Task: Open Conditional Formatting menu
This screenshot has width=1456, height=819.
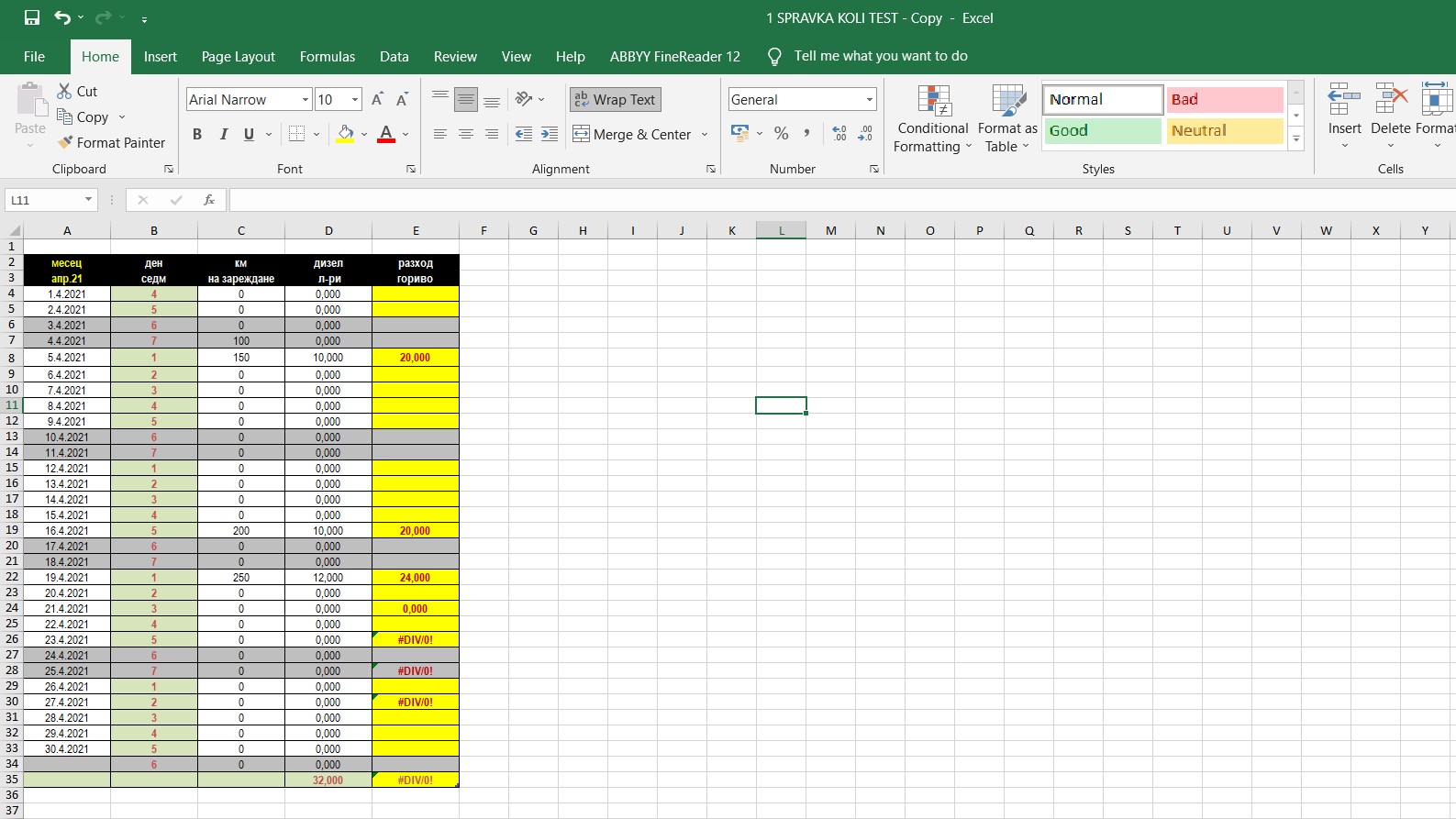Action: coord(933,119)
